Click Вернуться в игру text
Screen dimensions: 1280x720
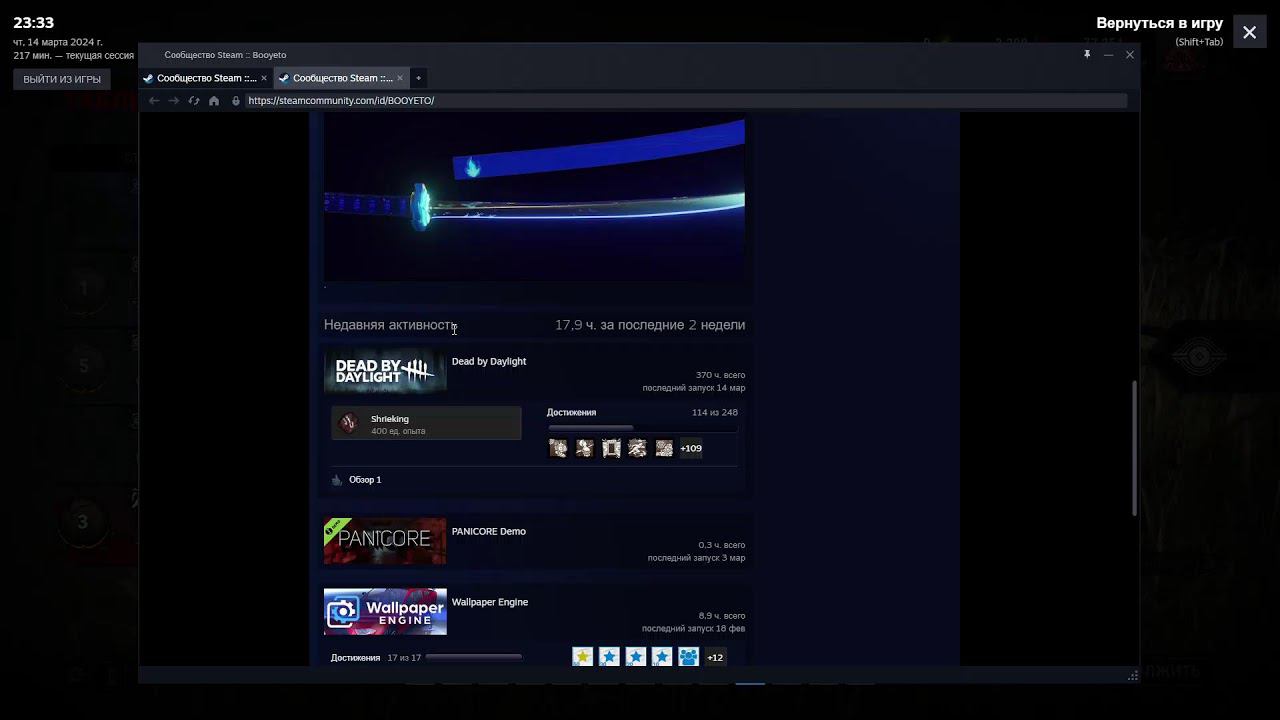click(x=1159, y=23)
